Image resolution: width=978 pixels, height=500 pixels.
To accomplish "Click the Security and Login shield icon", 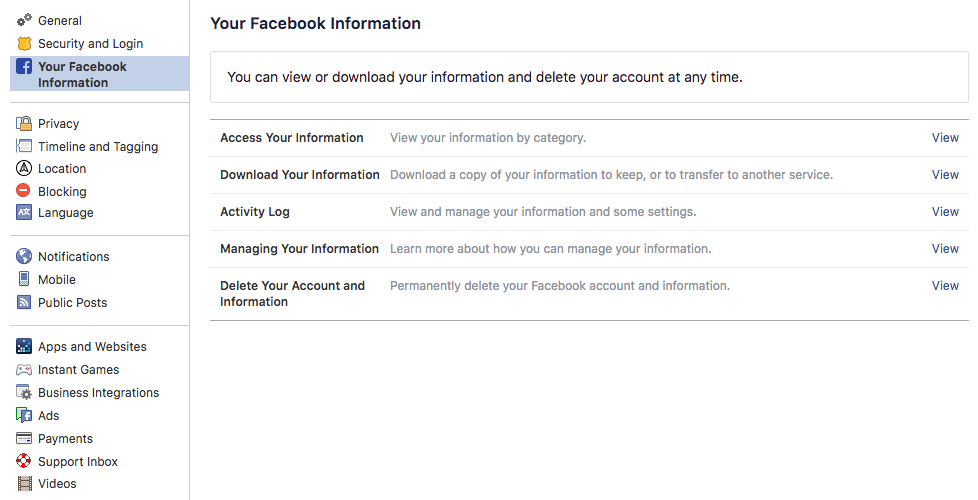I will pyautogui.click(x=24, y=44).
